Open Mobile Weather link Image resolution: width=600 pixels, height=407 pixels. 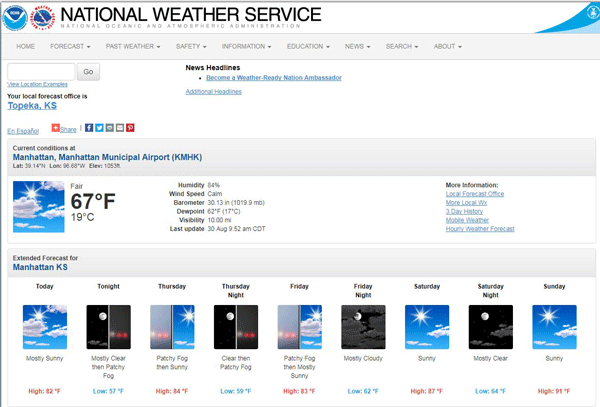point(467,220)
